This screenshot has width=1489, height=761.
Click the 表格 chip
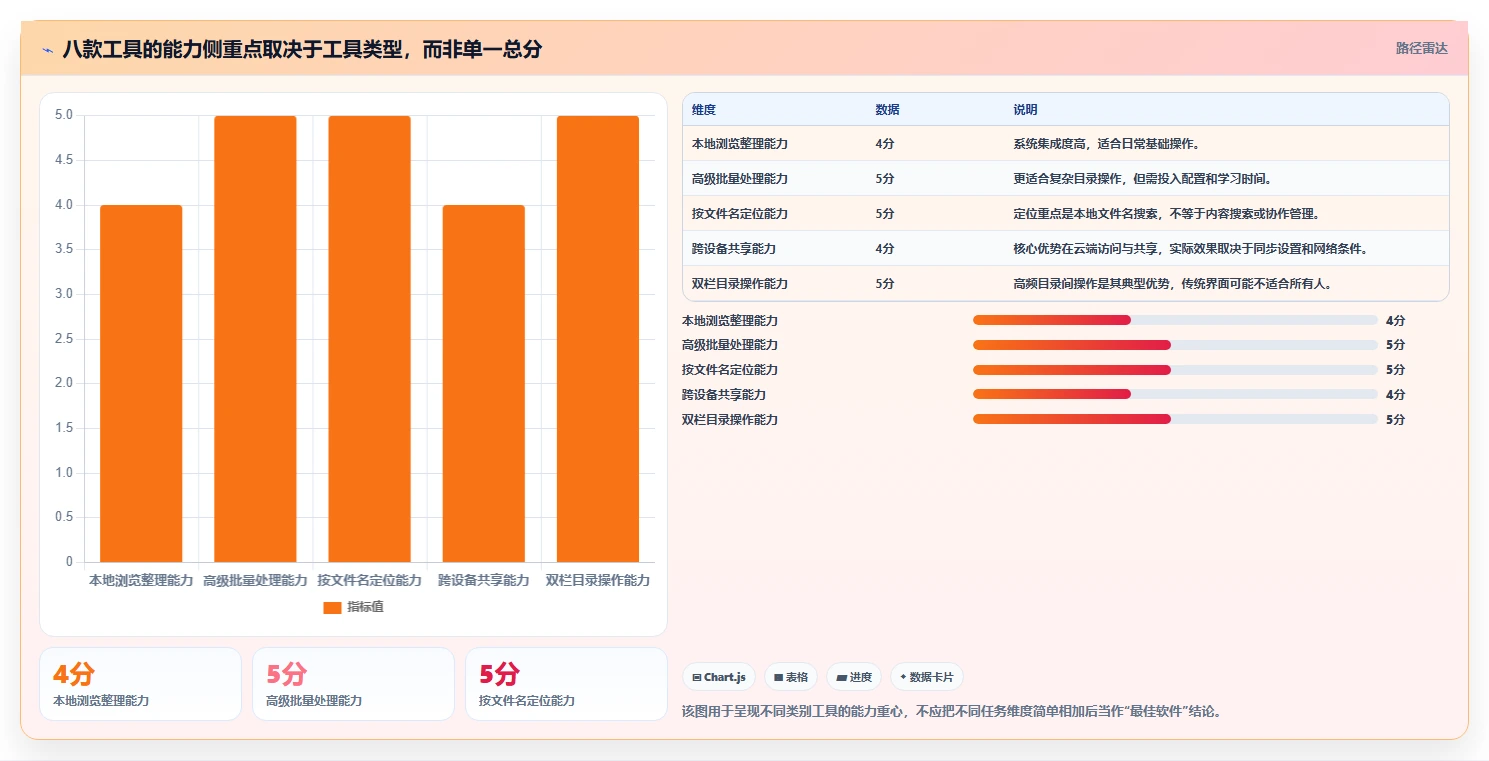[790, 677]
